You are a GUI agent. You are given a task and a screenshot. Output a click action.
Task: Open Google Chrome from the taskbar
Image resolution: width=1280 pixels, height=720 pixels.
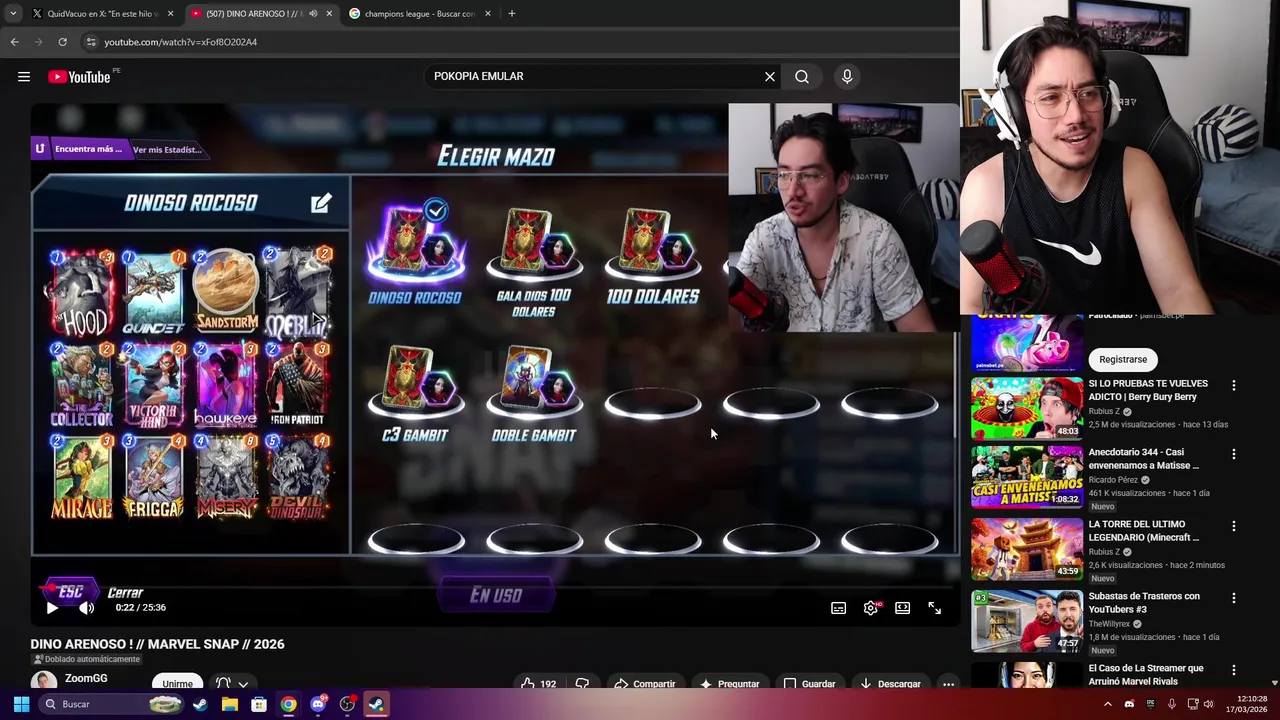[288, 704]
